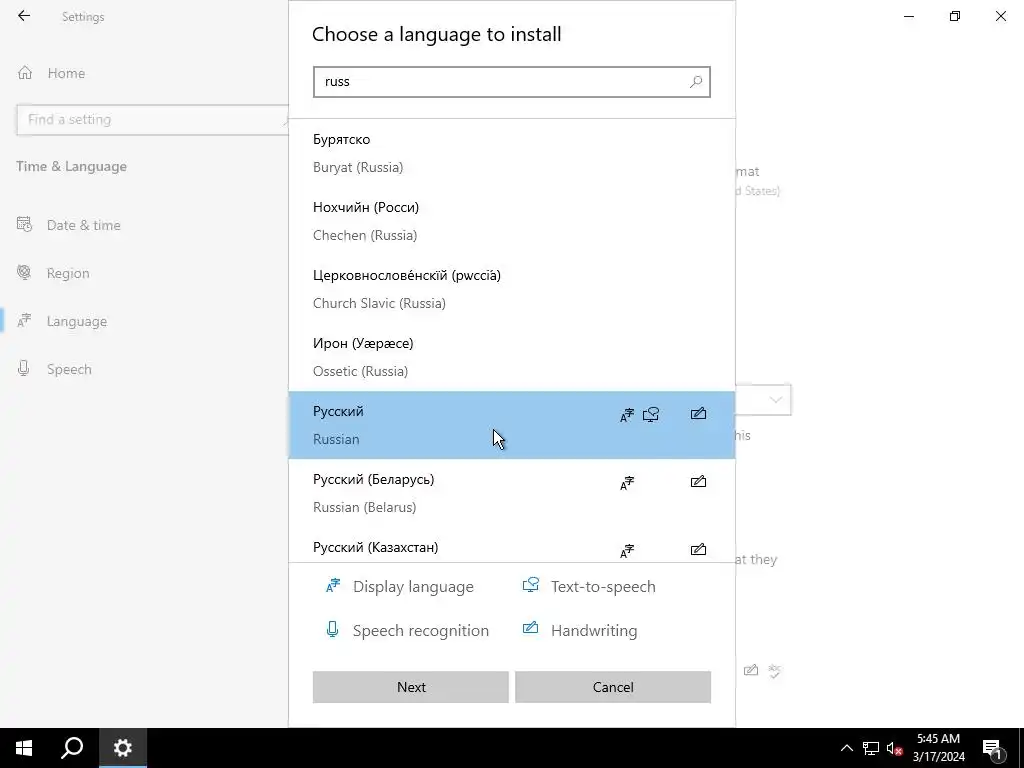Open dropdown behind the language dialog

click(763, 400)
